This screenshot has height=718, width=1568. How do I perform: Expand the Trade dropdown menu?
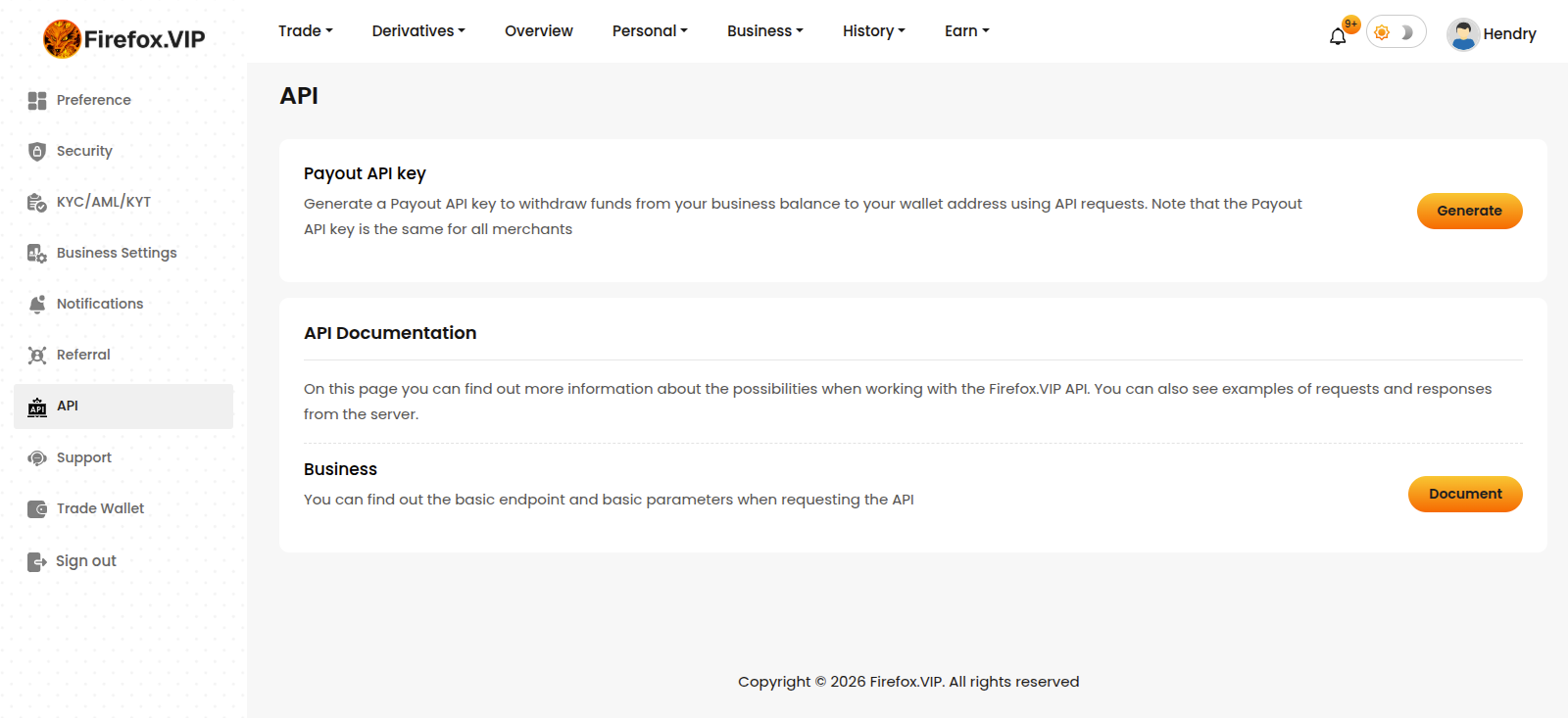(305, 31)
